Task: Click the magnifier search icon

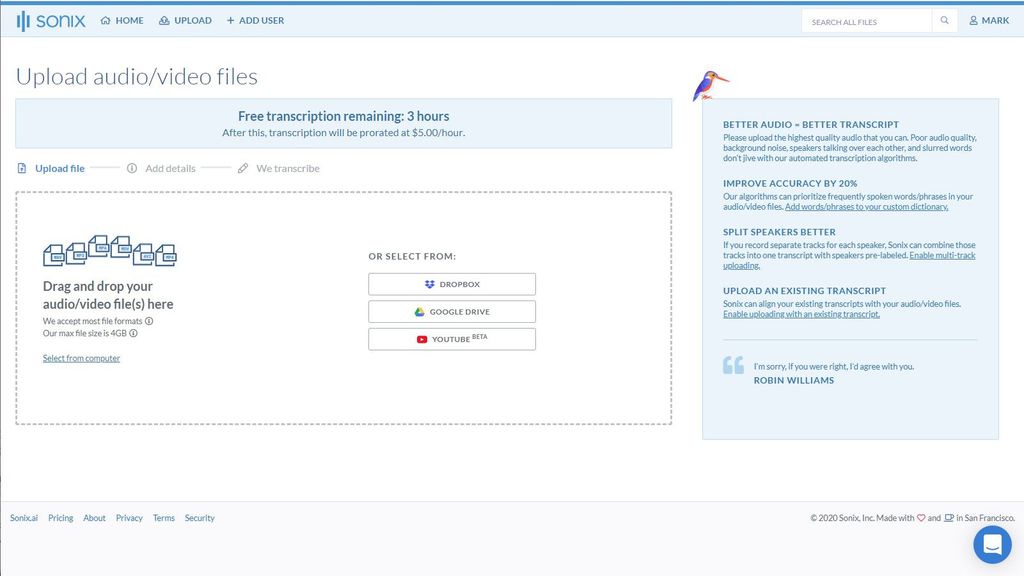Action: click(x=944, y=19)
